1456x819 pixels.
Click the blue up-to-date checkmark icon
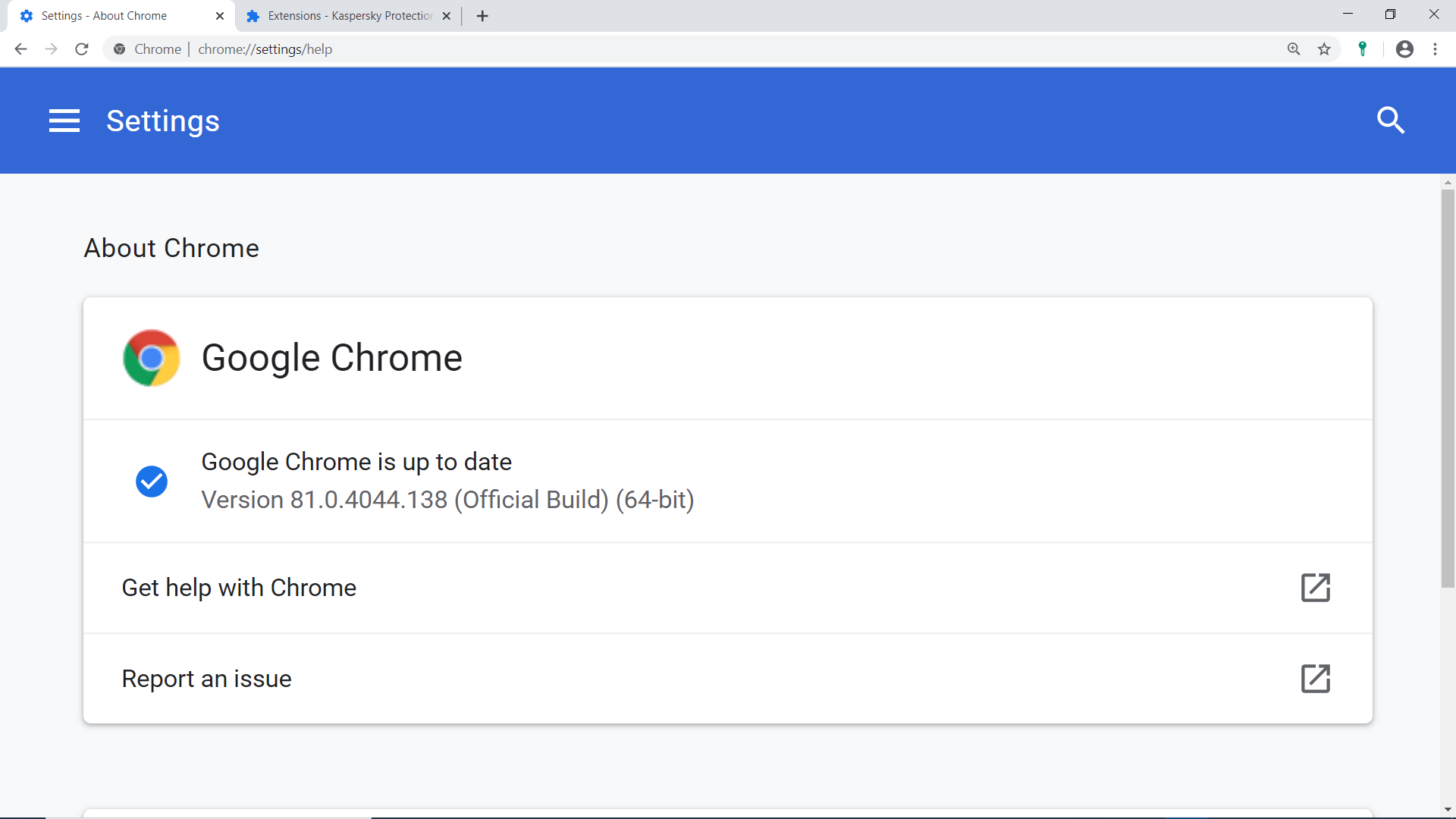click(x=152, y=482)
